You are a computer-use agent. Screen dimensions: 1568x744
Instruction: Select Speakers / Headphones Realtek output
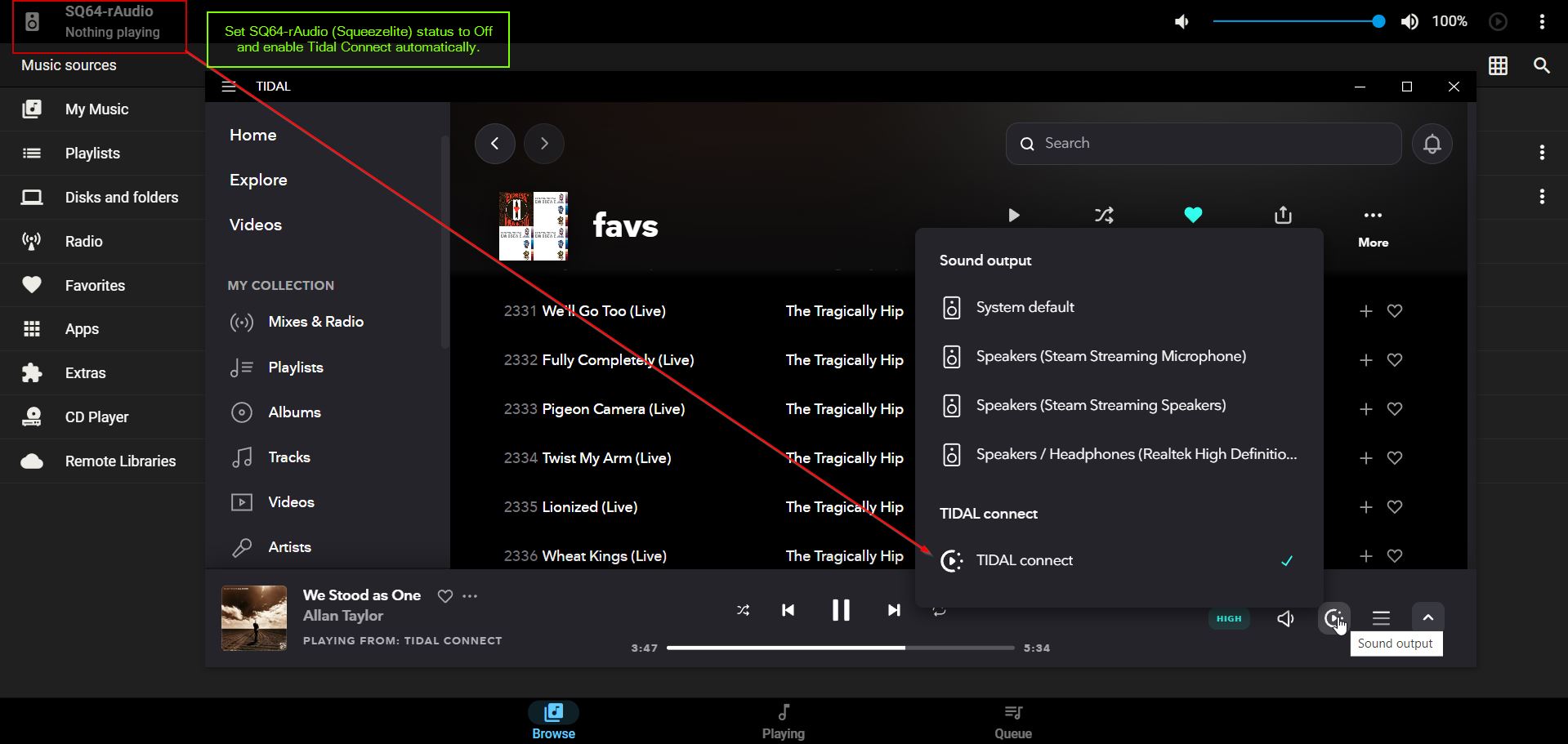(x=1119, y=455)
